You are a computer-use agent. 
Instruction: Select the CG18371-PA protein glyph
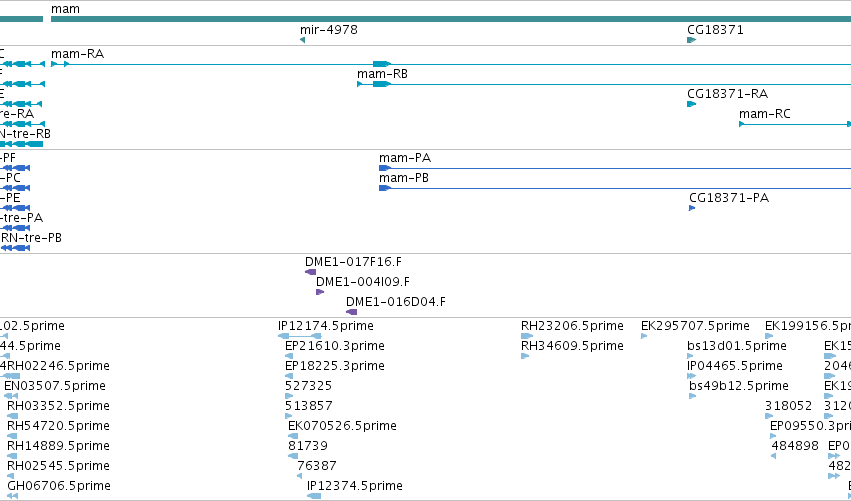692,208
